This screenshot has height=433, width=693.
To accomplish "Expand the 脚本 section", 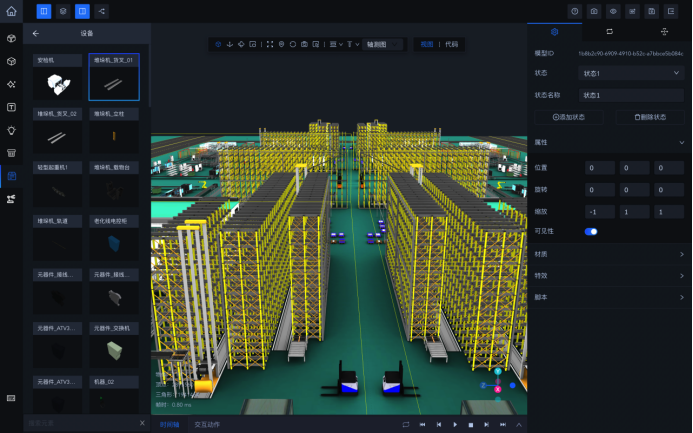I will click(x=609, y=297).
